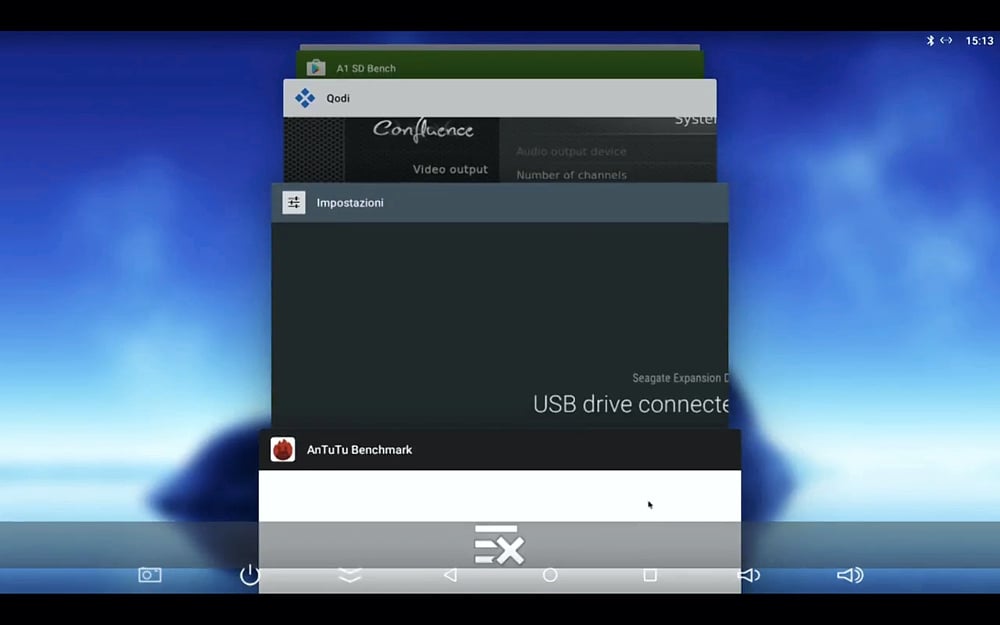Open USB drive connected notice in Impostazioni
The height and width of the screenshot is (625, 1000).
(631, 404)
